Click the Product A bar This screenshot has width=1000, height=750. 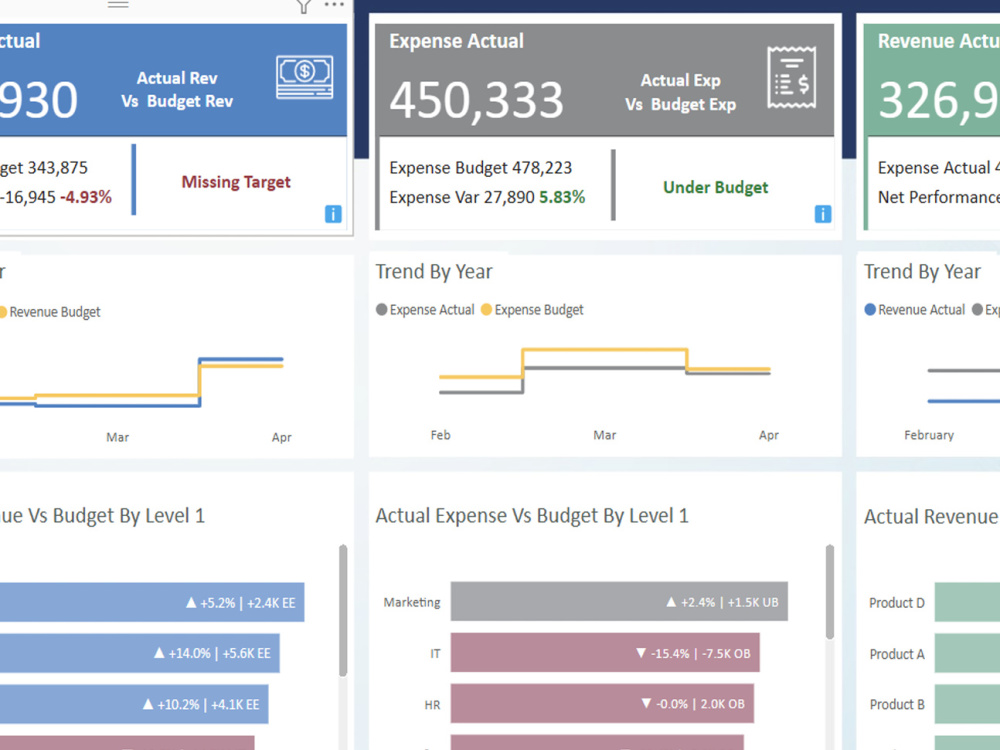[967, 653]
